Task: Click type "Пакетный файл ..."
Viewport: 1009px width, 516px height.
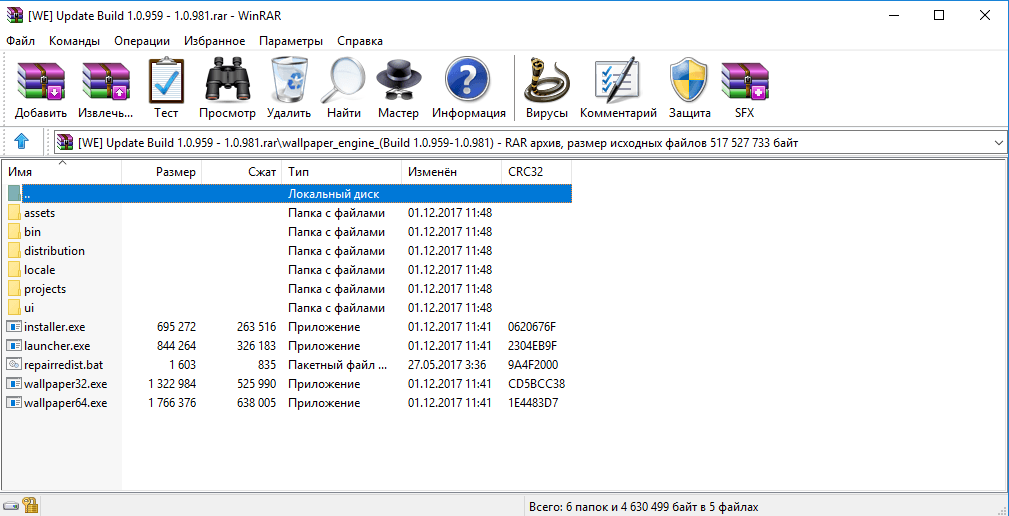Action: pos(338,365)
